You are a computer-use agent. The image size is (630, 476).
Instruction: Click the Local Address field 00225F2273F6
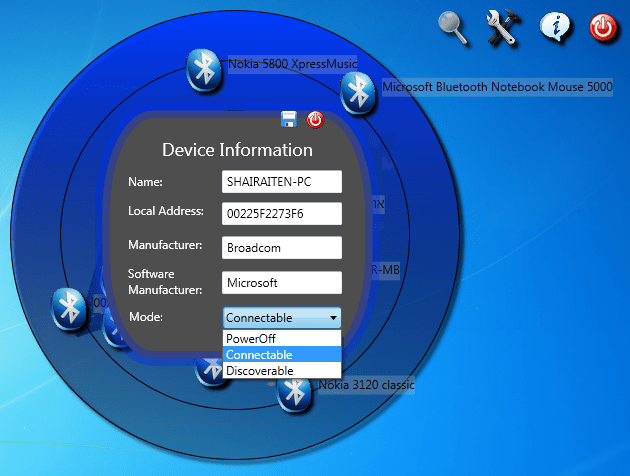pyautogui.click(x=282, y=214)
